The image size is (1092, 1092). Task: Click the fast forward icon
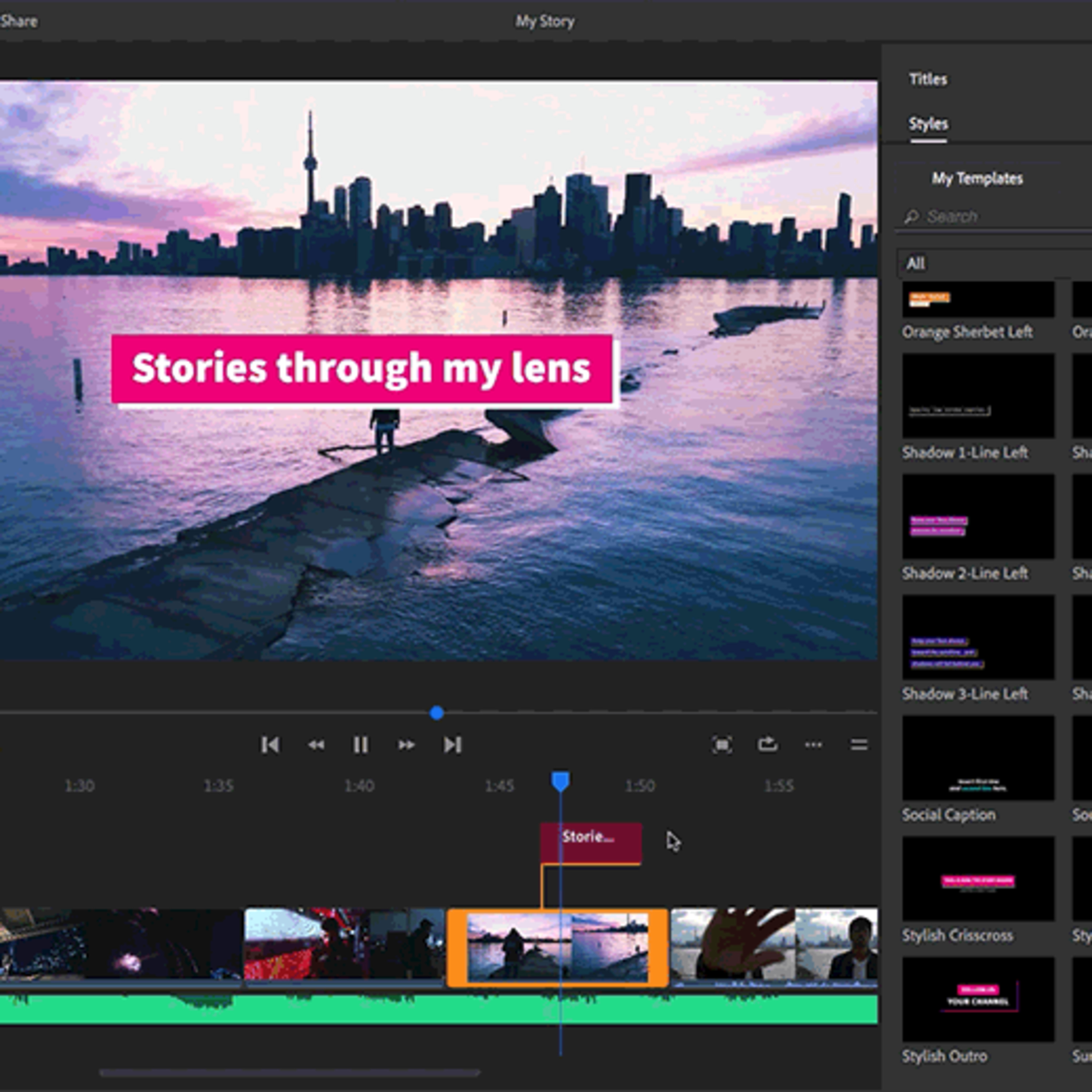point(406,745)
